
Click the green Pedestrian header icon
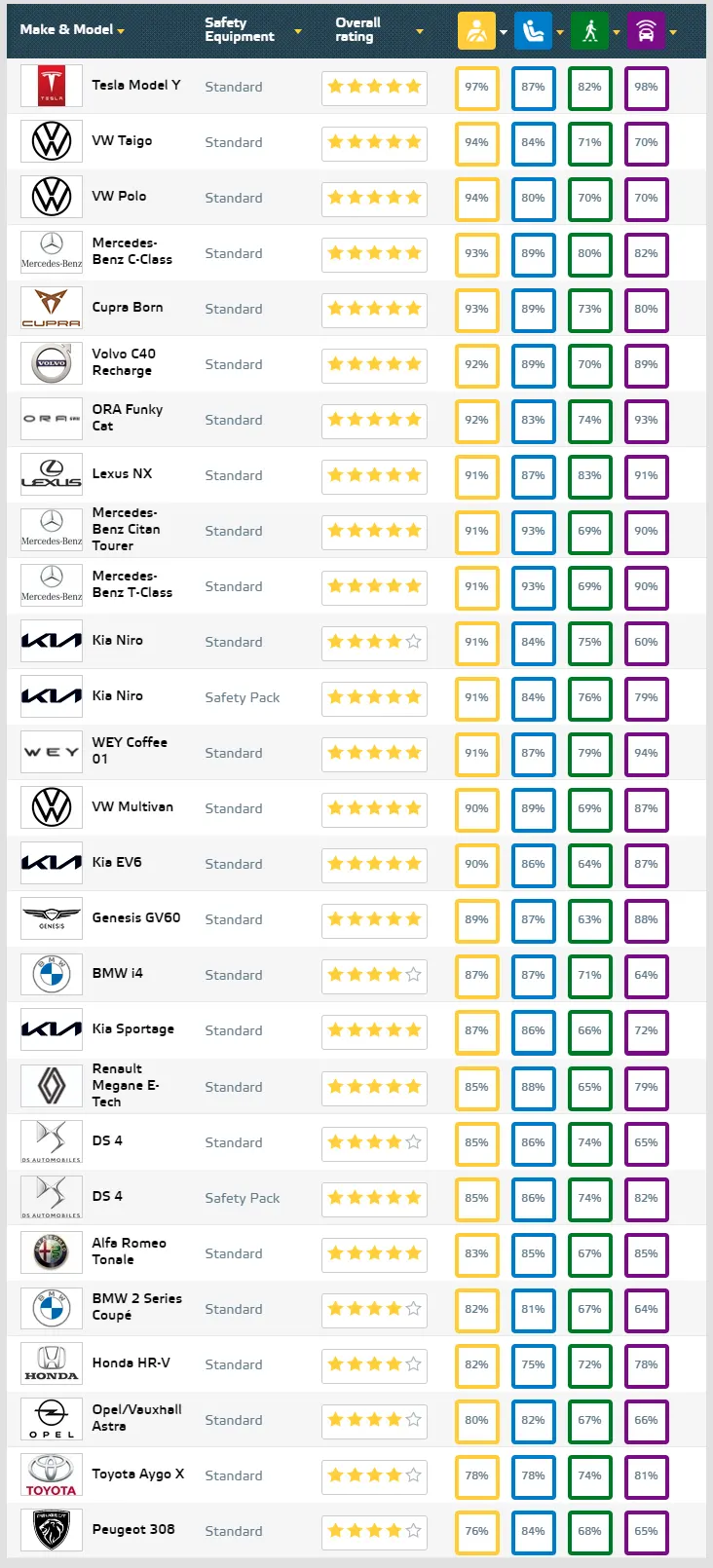pos(589,31)
